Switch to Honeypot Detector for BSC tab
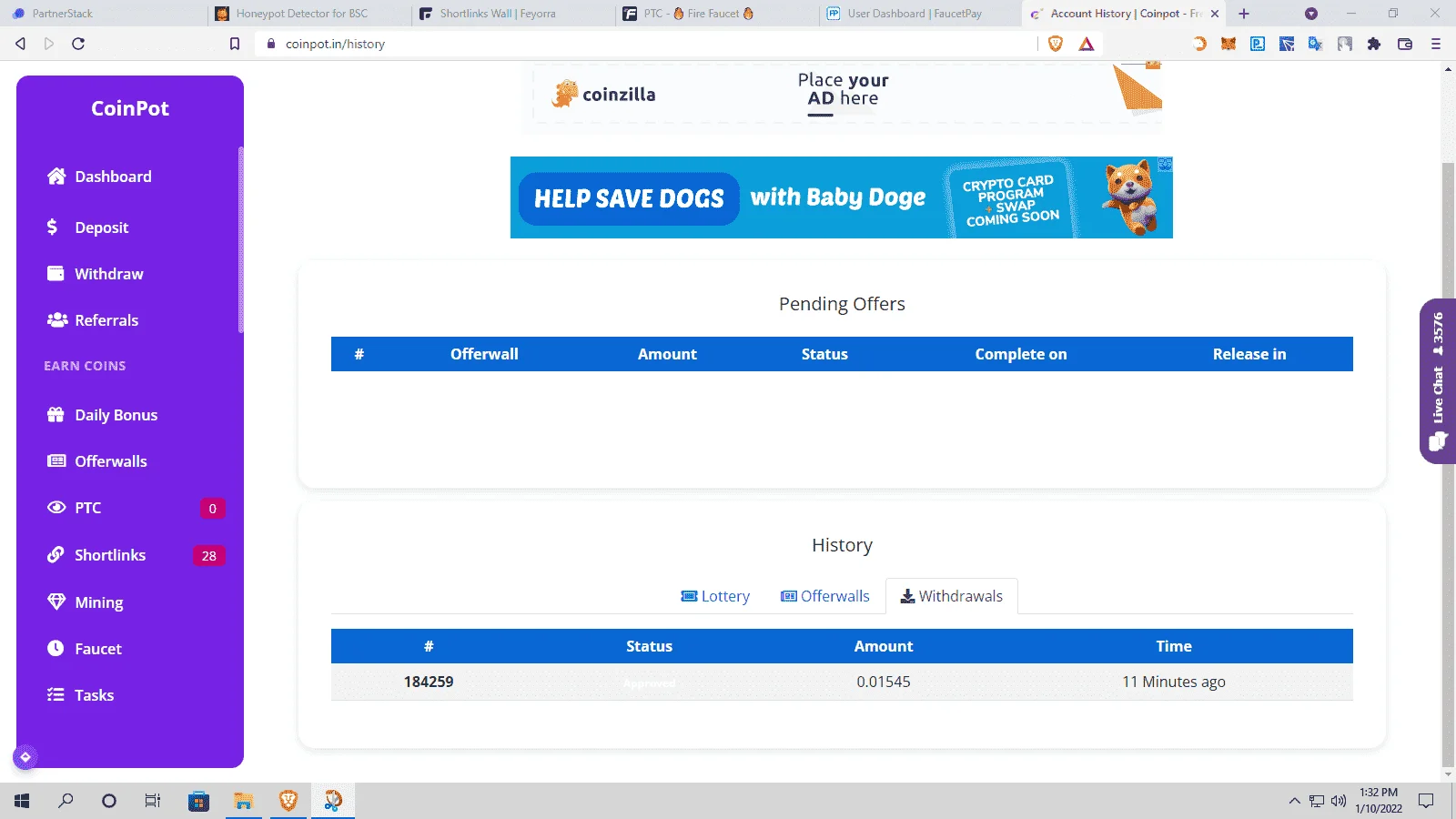This screenshot has height=819, width=1456. (x=308, y=14)
